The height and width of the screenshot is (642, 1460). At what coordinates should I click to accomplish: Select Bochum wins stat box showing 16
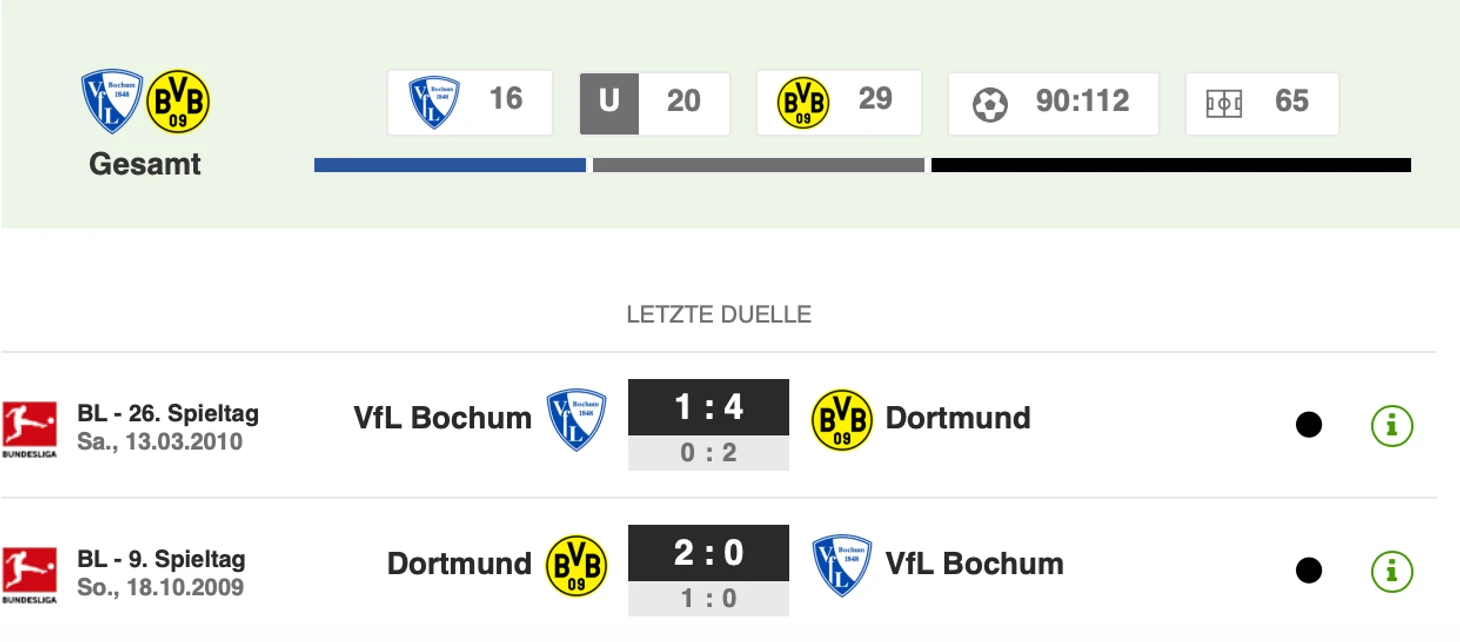tap(470, 102)
